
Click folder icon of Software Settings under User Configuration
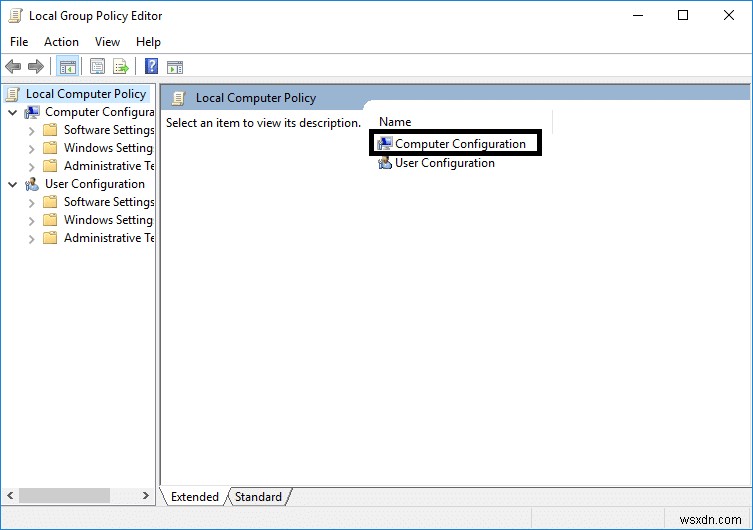[50, 202]
